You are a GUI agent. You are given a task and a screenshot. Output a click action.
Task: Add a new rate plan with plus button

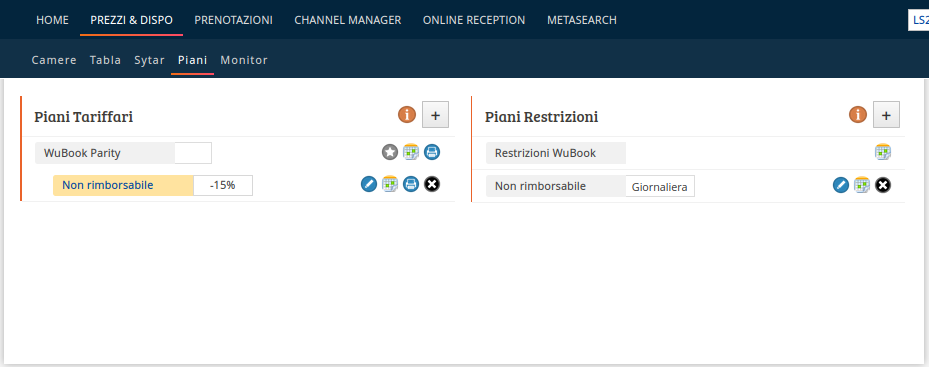point(435,115)
